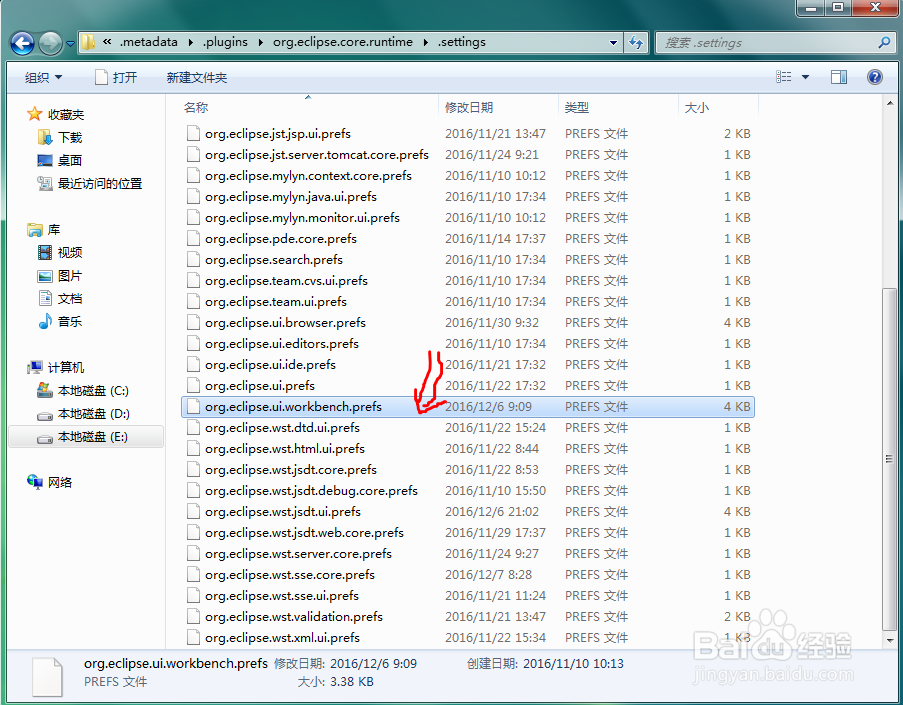Screen dimensions: 903x705
Task: Click .metadata in the breadcrumb path
Action: [x=148, y=42]
